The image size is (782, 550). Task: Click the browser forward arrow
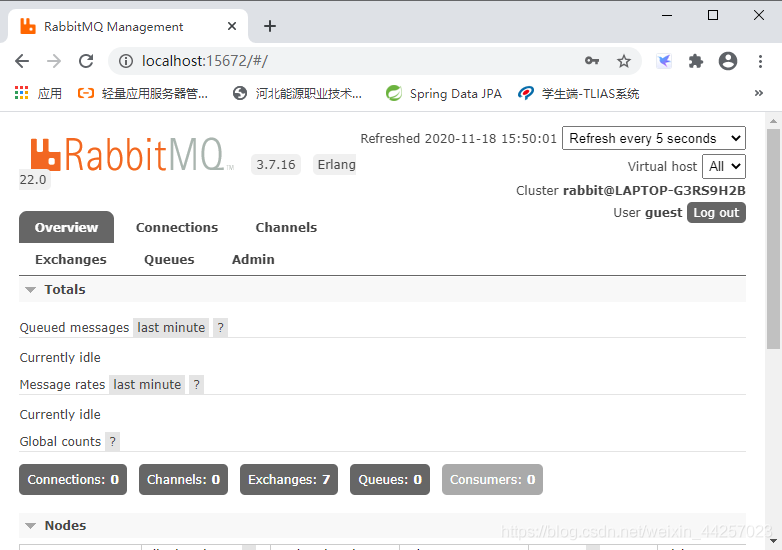click(x=54, y=61)
